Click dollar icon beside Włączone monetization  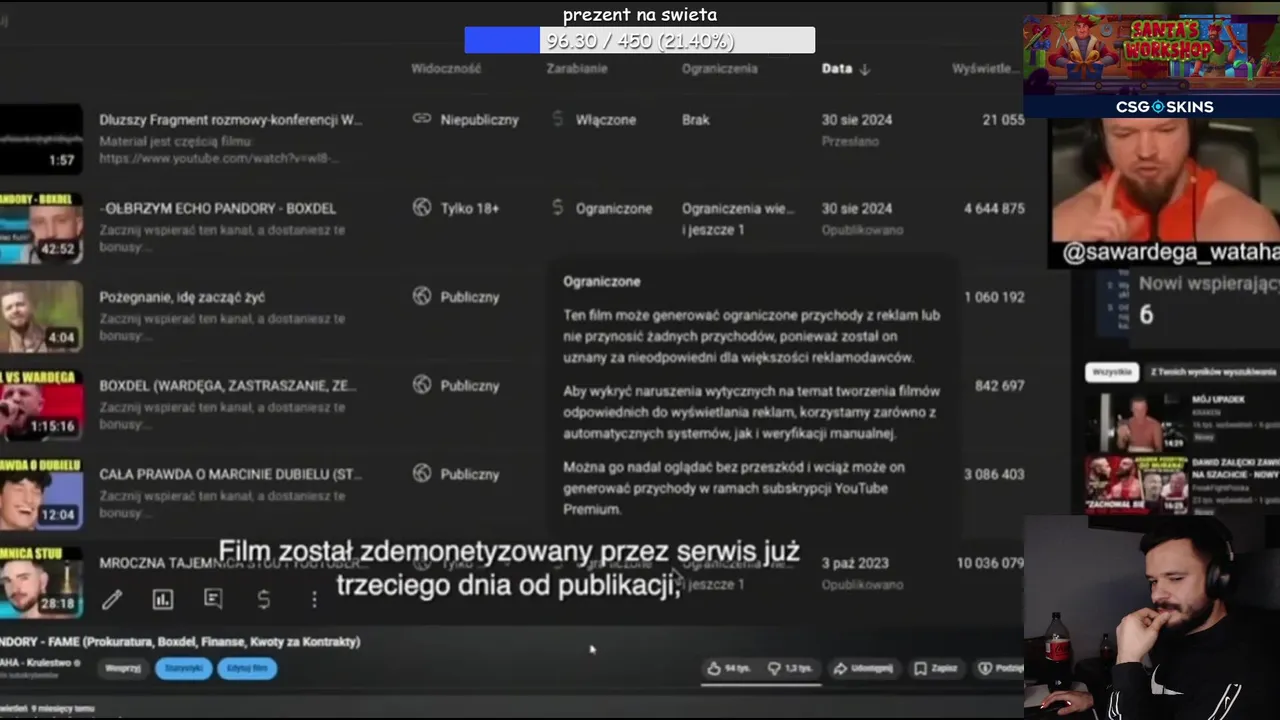click(558, 119)
